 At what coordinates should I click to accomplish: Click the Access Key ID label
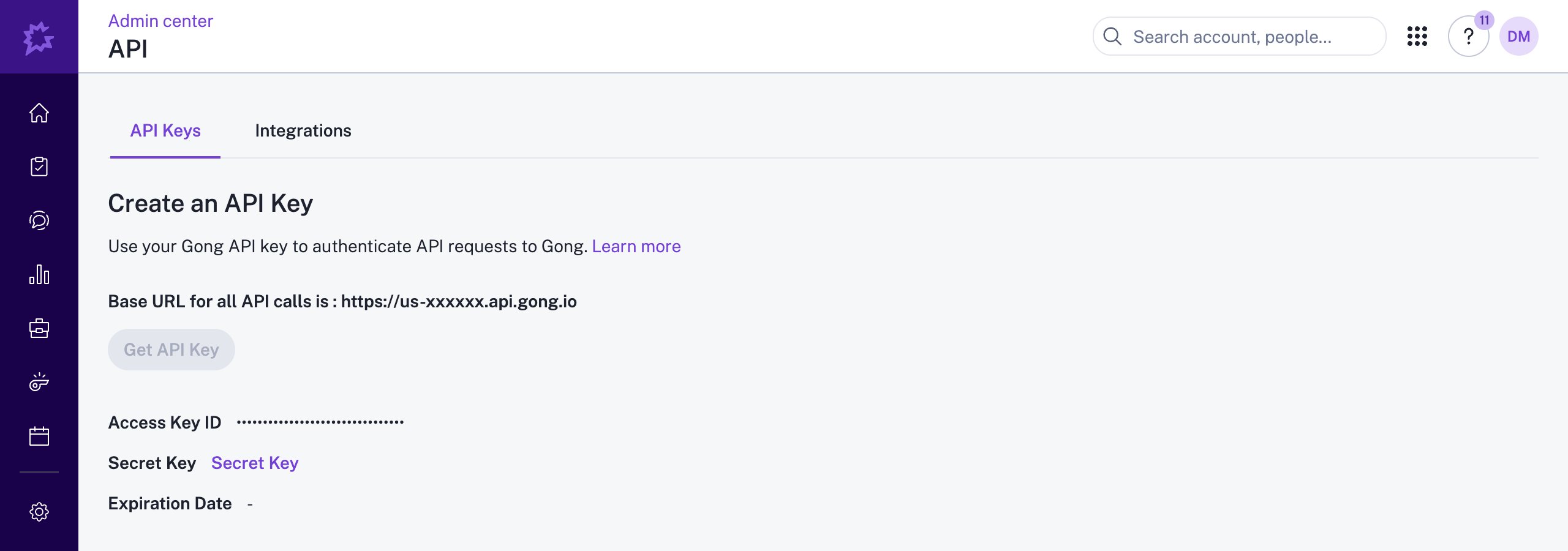tap(165, 422)
